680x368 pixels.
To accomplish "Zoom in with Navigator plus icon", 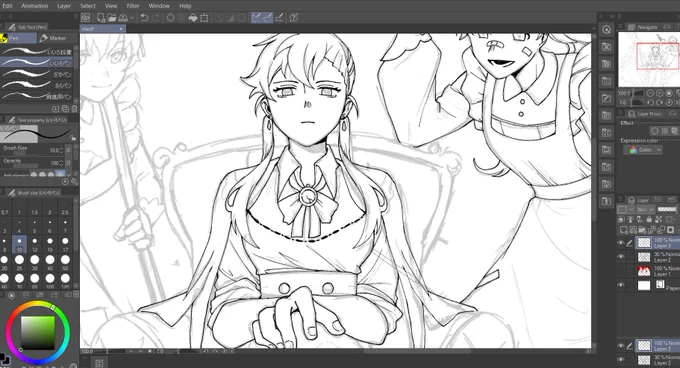I will tap(659, 93).
